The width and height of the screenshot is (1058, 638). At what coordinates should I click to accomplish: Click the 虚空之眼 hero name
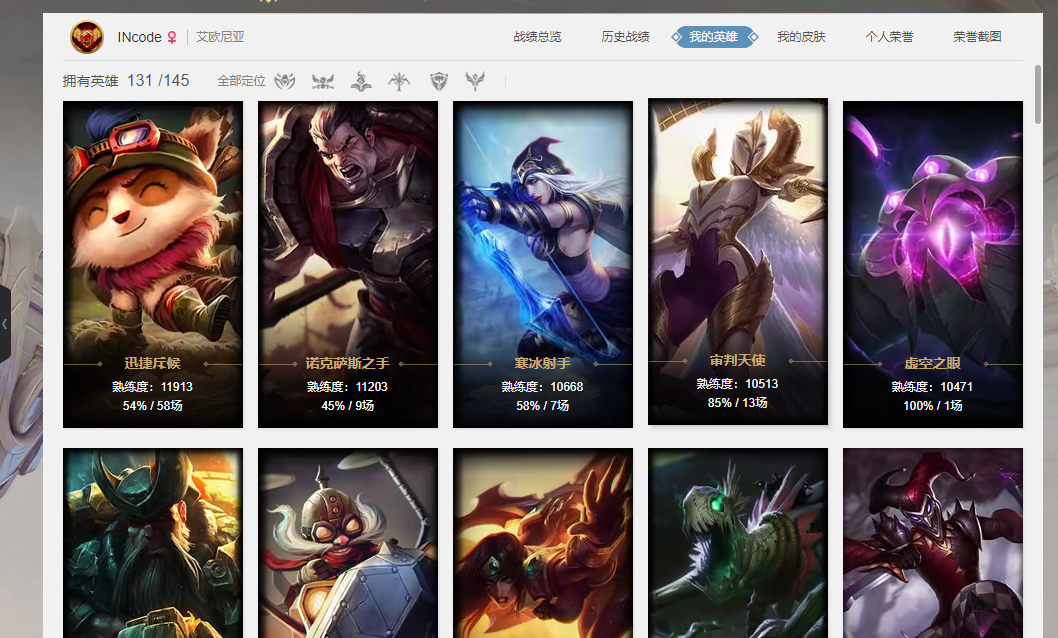[x=932, y=364]
